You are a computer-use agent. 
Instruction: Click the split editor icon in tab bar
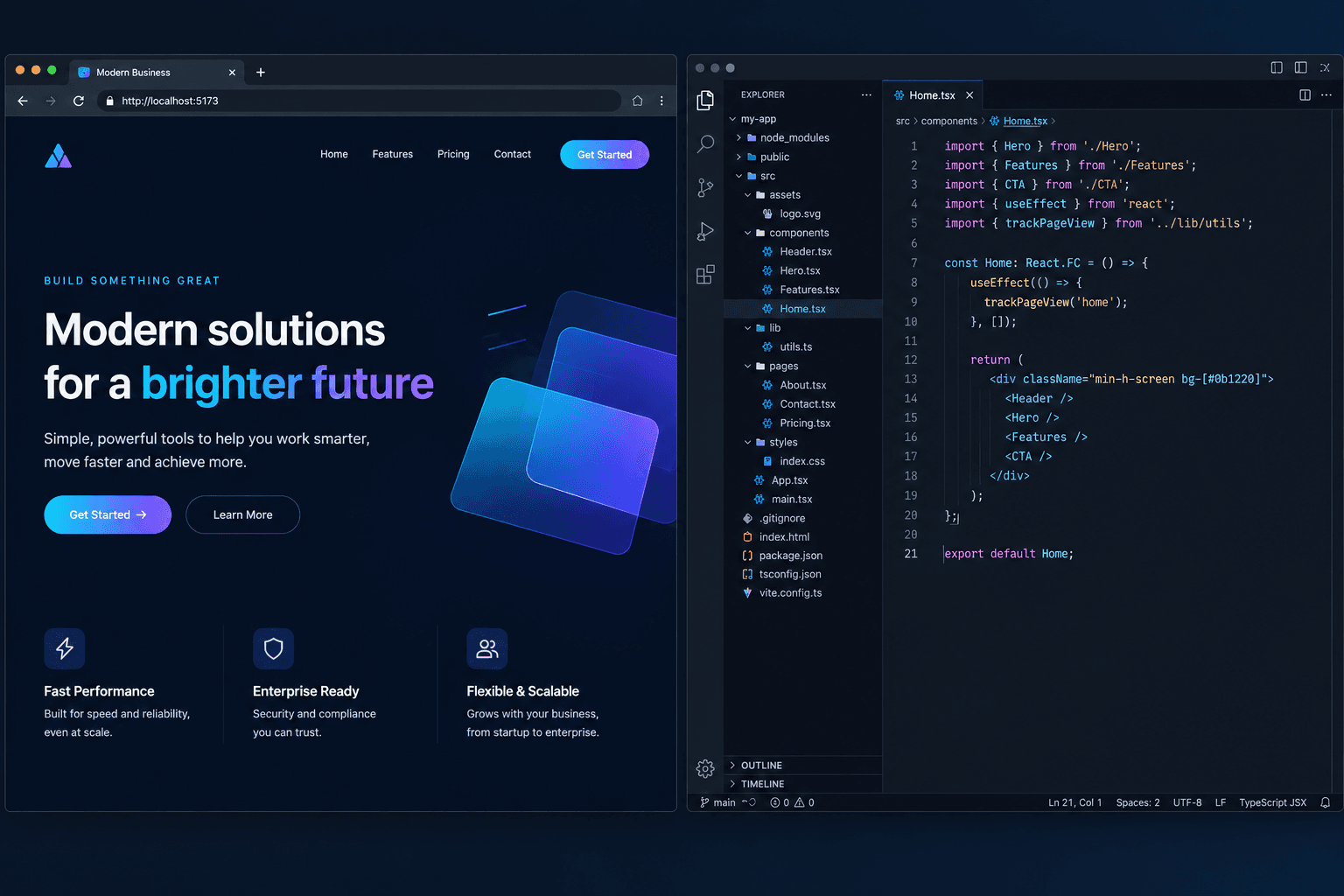(x=1305, y=94)
